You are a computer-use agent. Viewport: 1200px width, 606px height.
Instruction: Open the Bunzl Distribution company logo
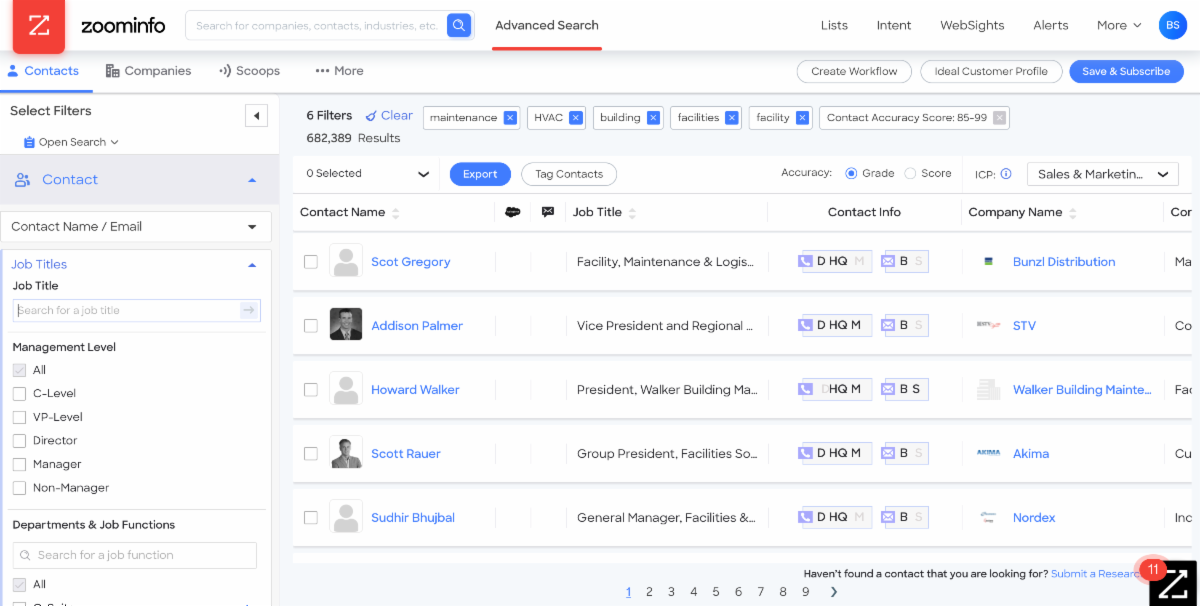989,261
